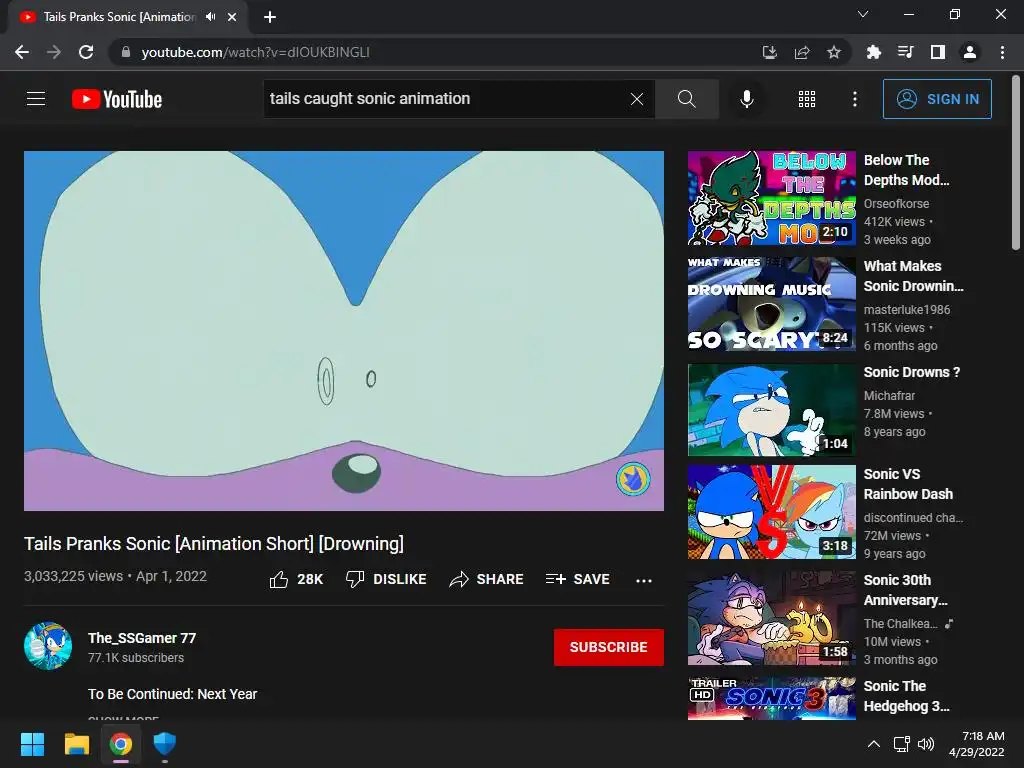Like the video with thumbs up icon
Viewport: 1024px width, 768px height.
click(279, 579)
